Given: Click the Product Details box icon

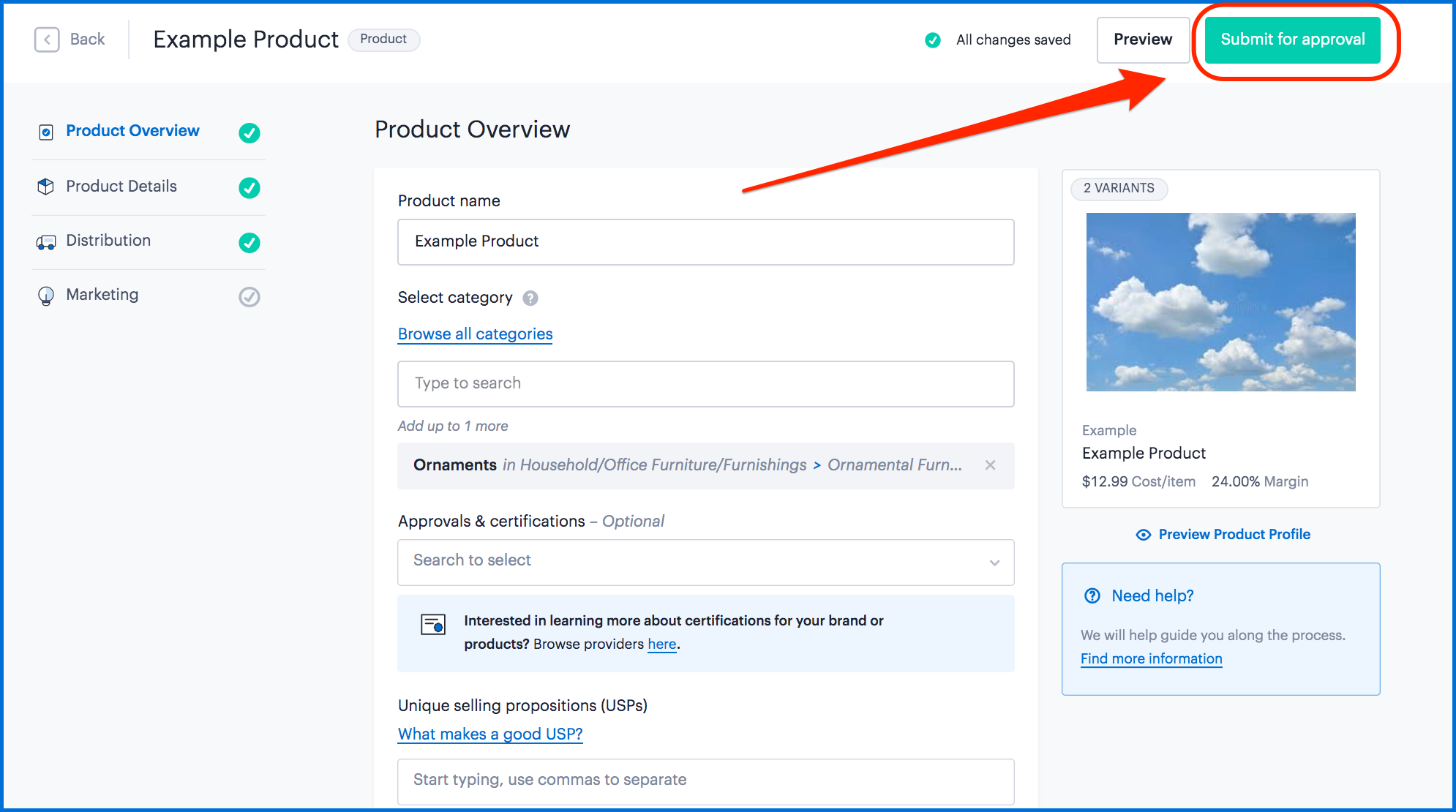Looking at the screenshot, I should 46,187.
